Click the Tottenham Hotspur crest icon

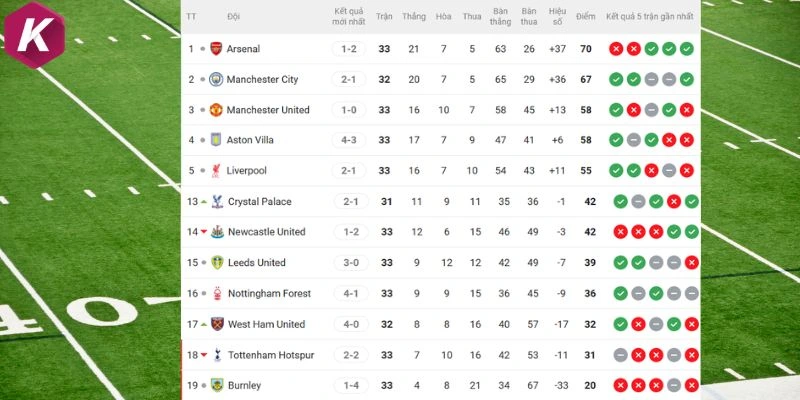pyautogui.click(x=217, y=355)
